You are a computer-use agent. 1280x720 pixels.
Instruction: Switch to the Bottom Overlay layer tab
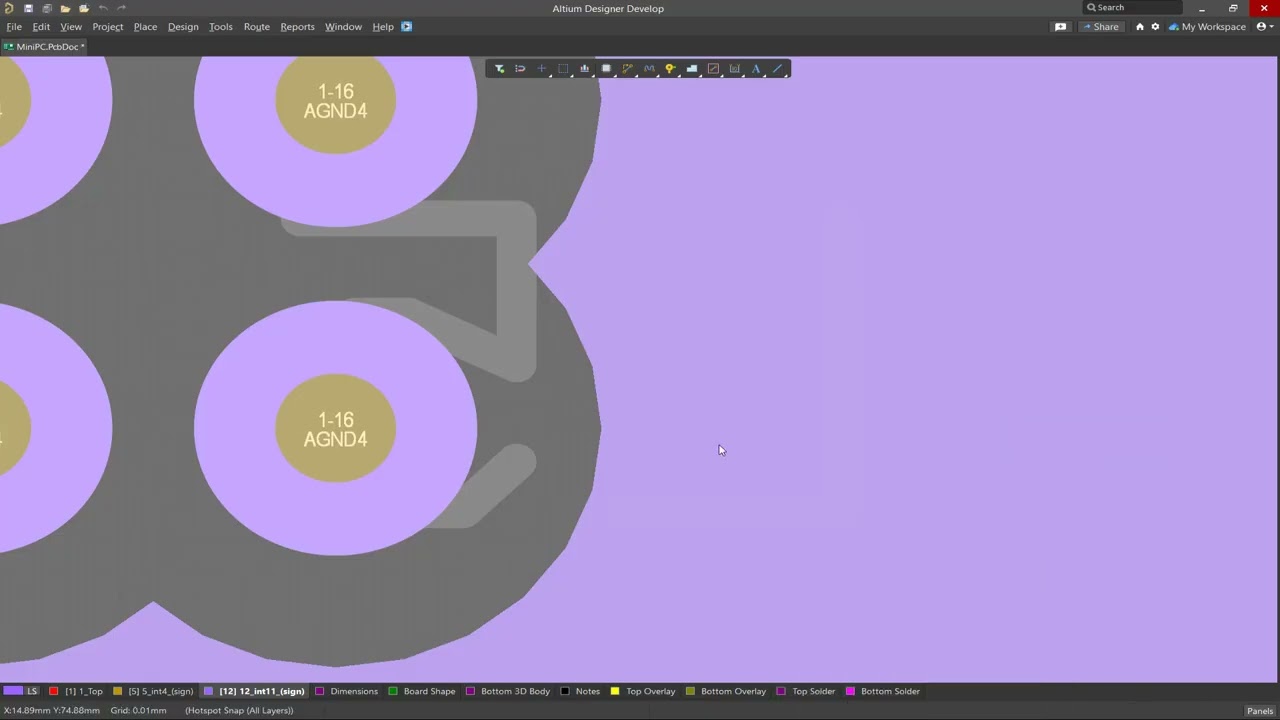726,691
